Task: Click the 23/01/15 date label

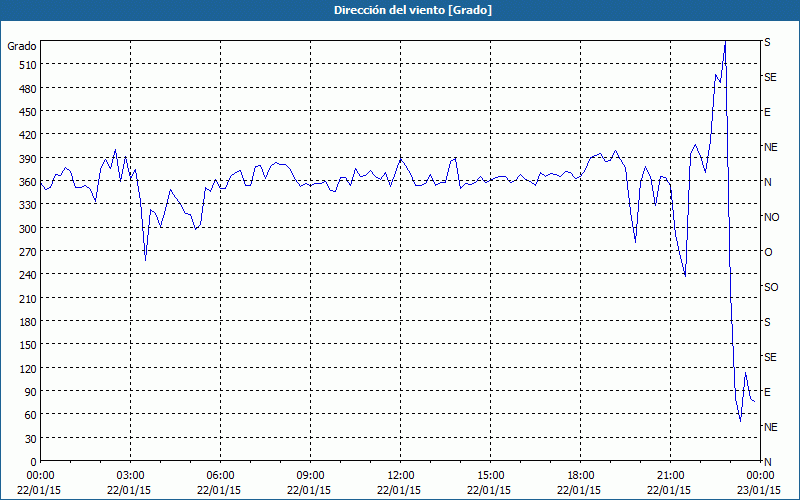Action: click(759, 490)
